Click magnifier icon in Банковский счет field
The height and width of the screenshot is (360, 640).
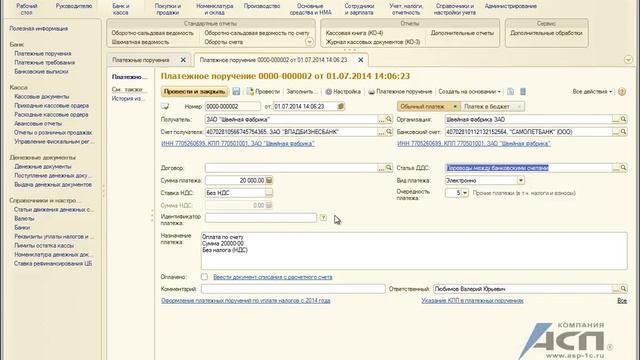pyautogui.click(x=623, y=132)
